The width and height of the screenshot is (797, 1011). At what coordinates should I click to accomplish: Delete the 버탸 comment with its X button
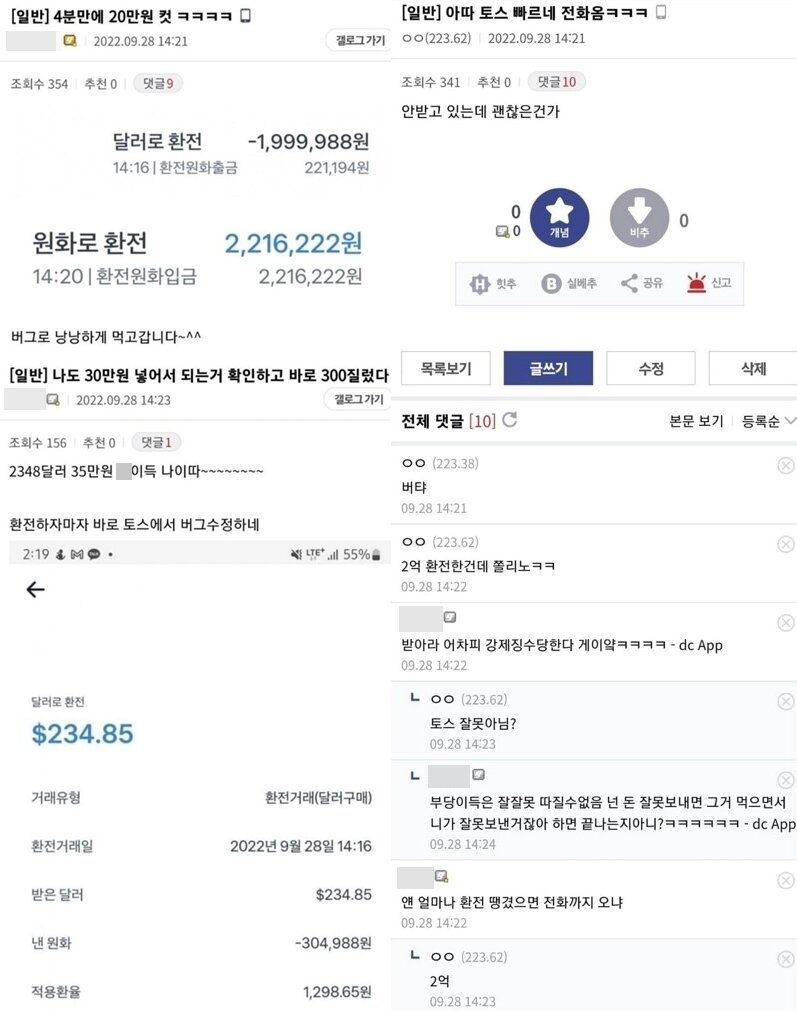785,464
